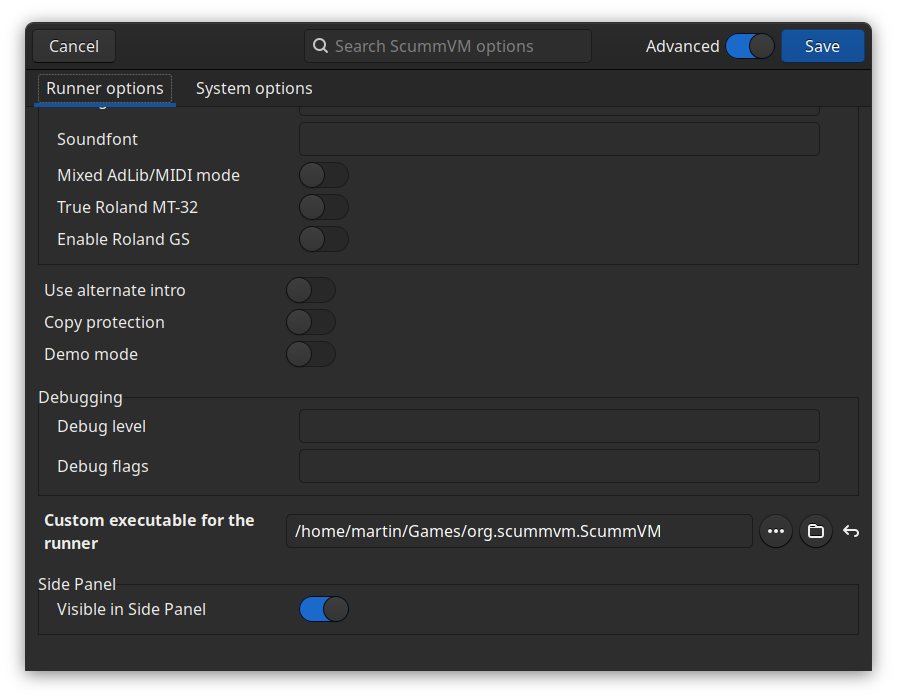Enable Demo mode switch
Image resolution: width=897 pixels, height=699 pixels.
311,354
